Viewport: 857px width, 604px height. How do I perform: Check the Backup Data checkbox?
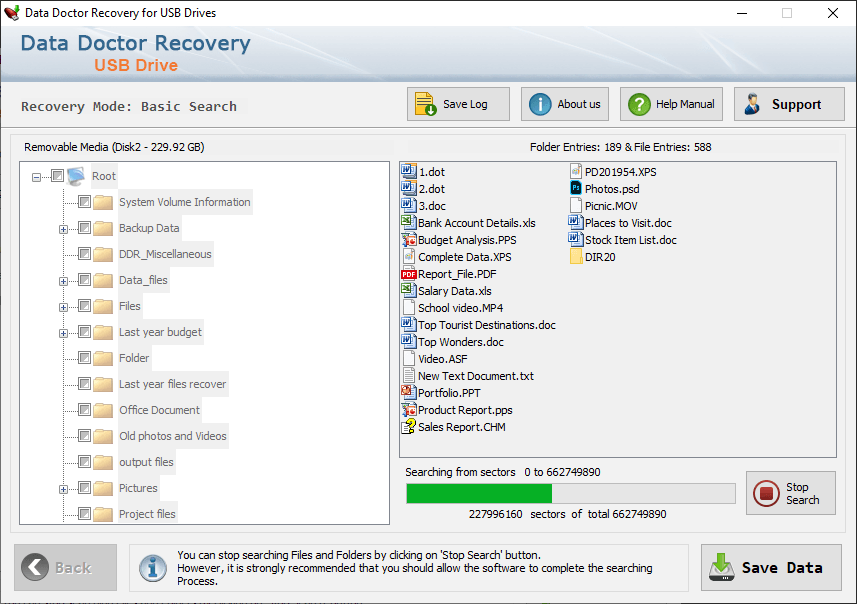click(x=84, y=227)
